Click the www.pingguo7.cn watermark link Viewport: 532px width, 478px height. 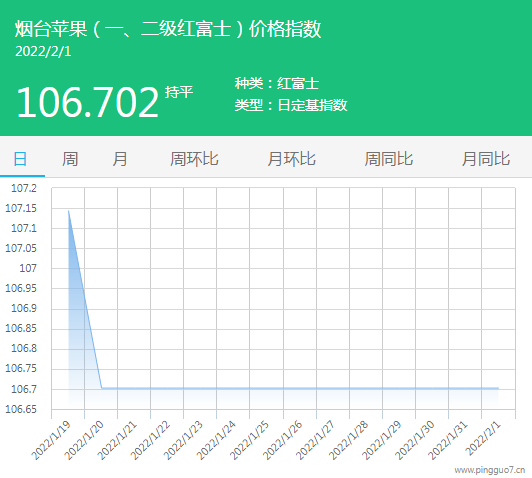coord(490,470)
